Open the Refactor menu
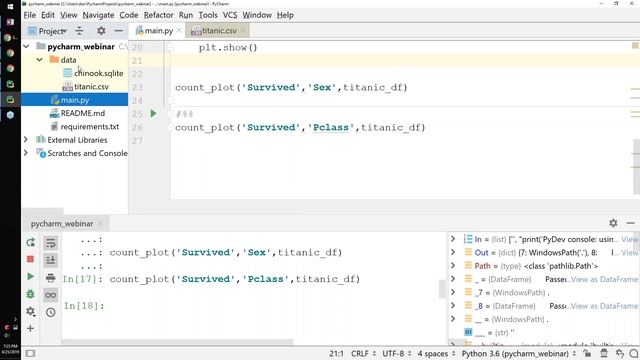 158,15
